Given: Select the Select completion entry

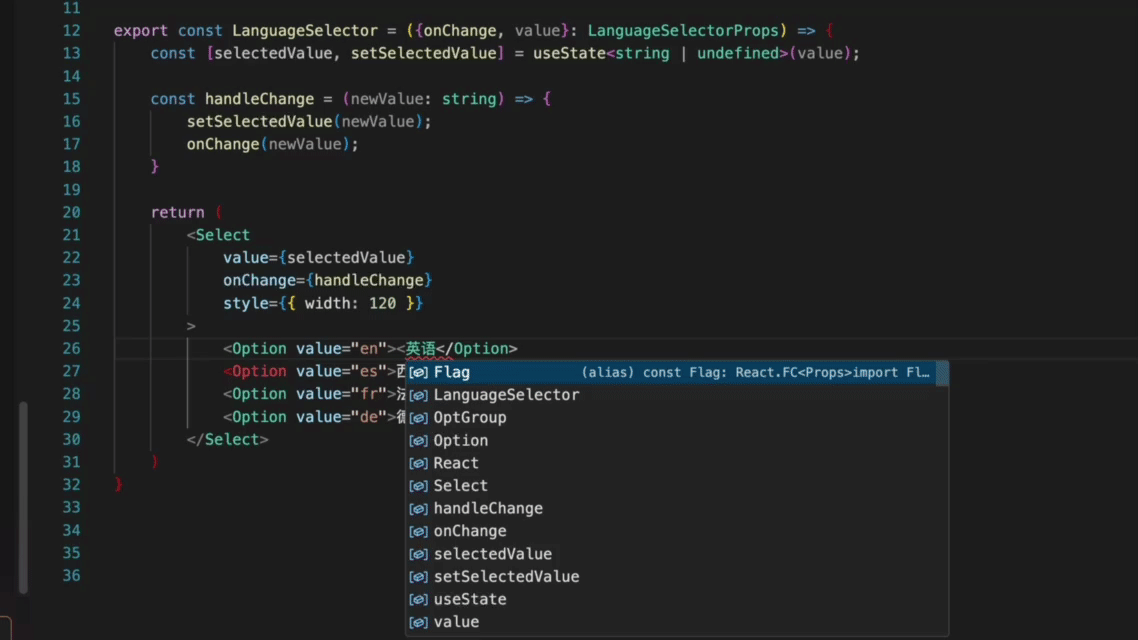Looking at the screenshot, I should tap(676, 485).
